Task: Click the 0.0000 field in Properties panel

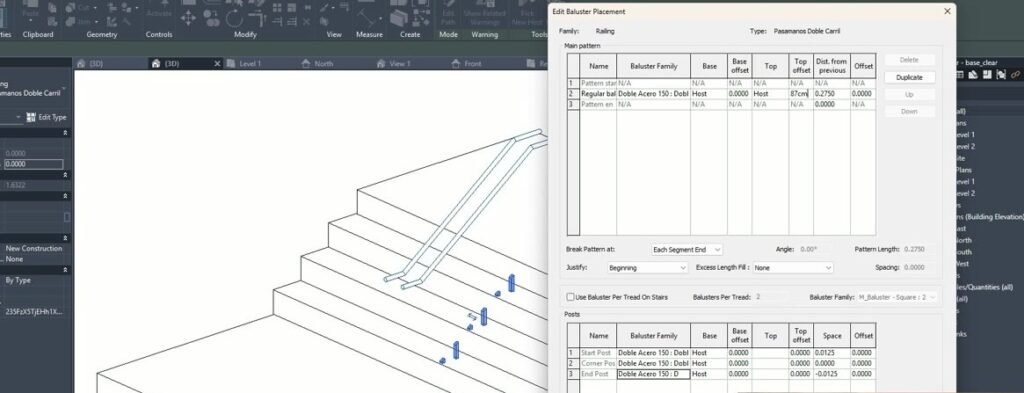Action: click(x=34, y=165)
